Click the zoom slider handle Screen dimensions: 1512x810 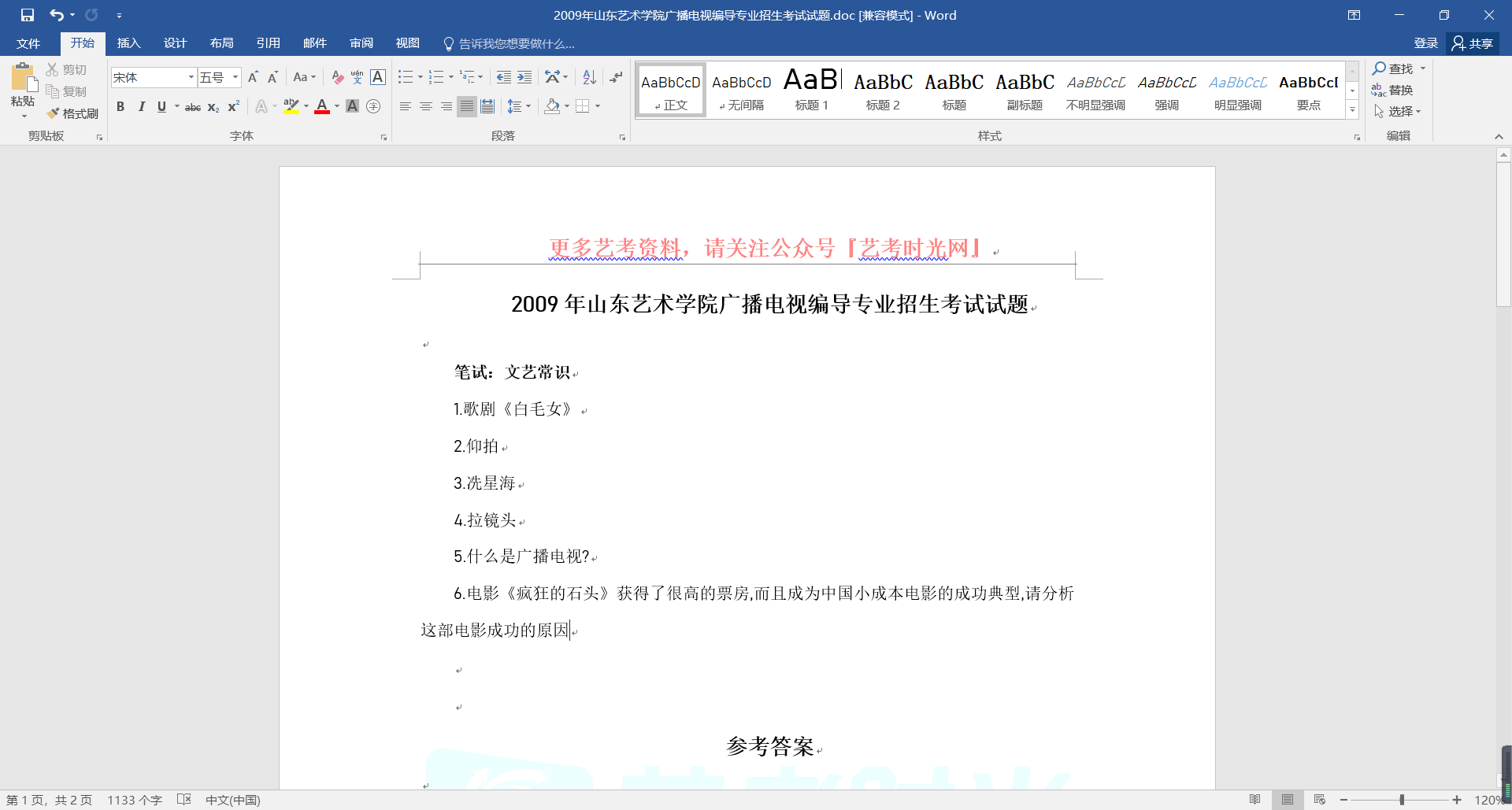1402,800
